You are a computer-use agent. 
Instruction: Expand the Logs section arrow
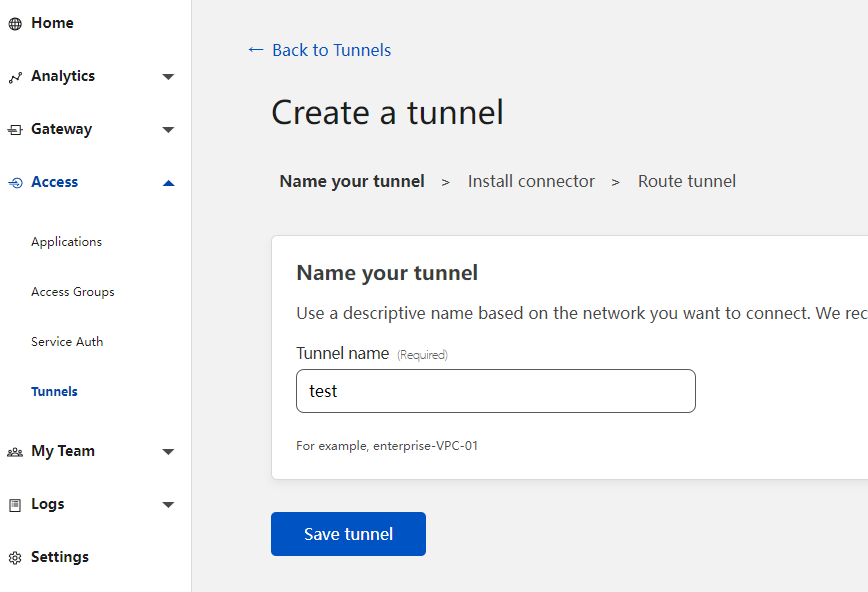tap(168, 505)
